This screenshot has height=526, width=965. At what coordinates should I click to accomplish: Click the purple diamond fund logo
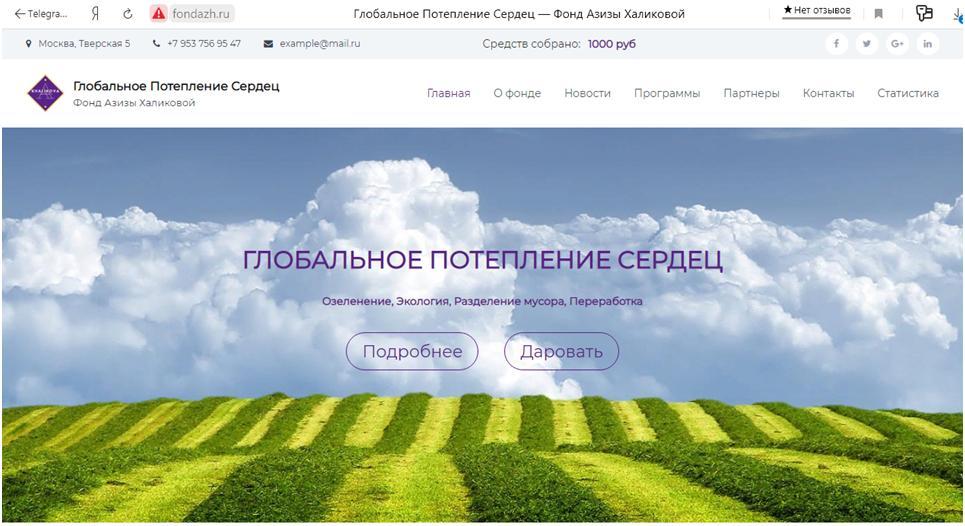pyautogui.click(x=46, y=93)
